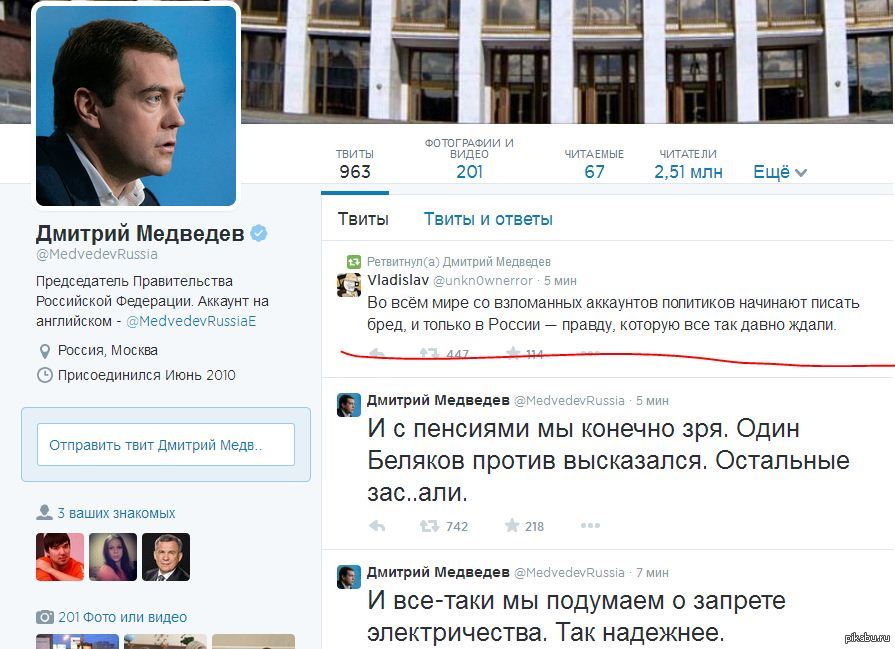Click the location pin icon near Россия, Москва
The image size is (895, 649).
[45, 350]
